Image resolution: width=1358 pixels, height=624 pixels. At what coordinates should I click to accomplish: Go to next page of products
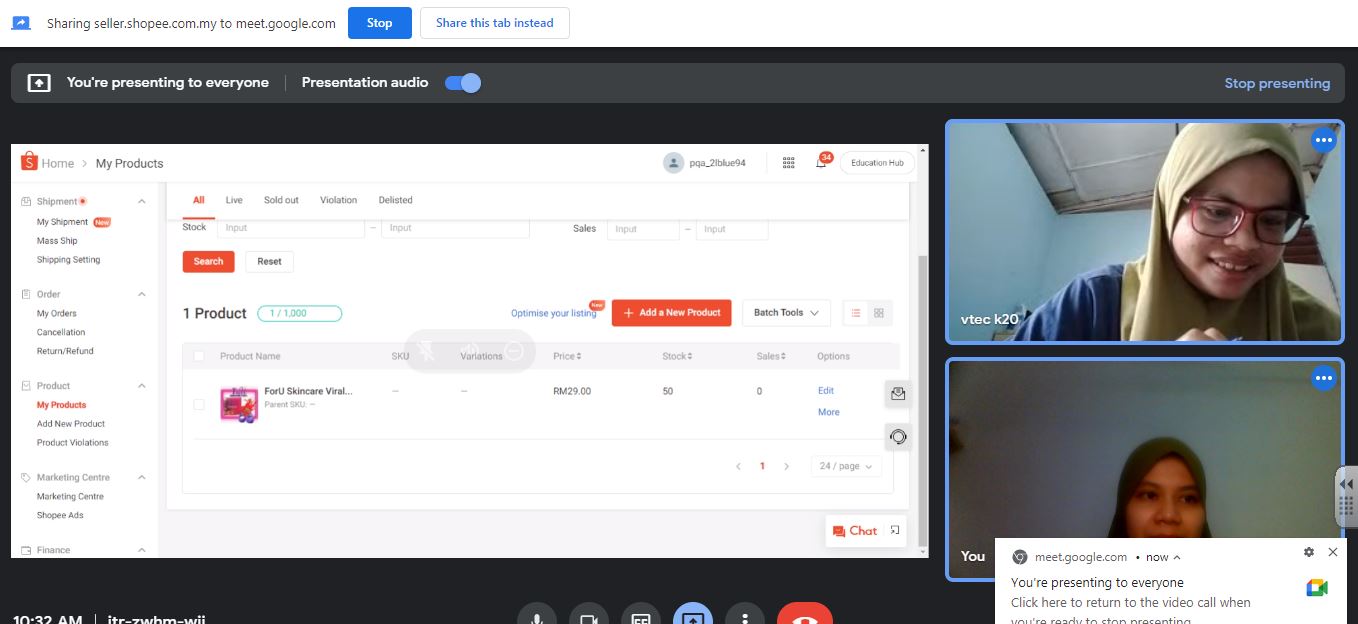click(x=787, y=466)
